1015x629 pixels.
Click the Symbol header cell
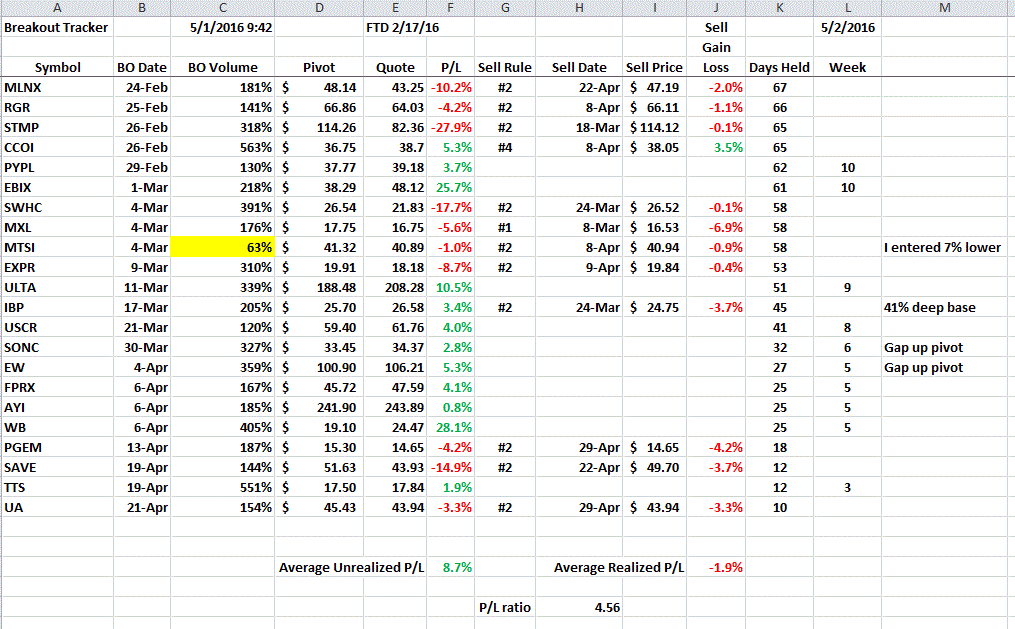57,68
